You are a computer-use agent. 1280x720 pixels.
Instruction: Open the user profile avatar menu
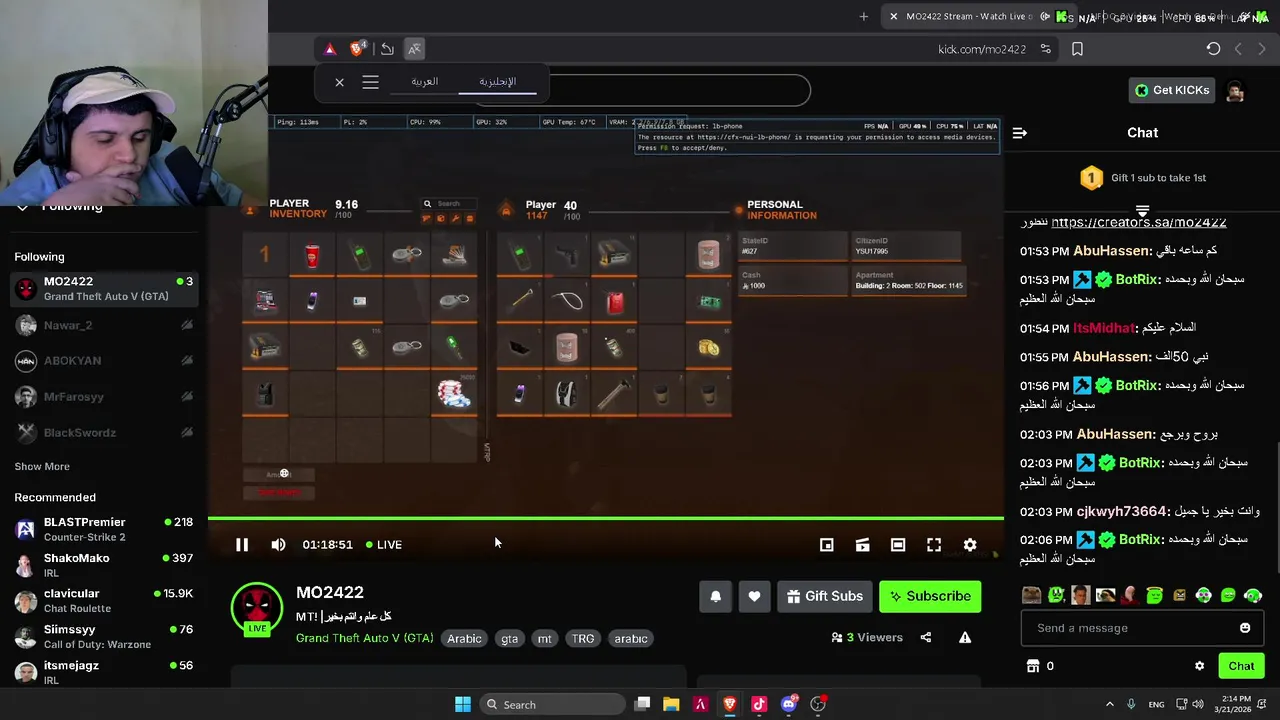click(1235, 91)
